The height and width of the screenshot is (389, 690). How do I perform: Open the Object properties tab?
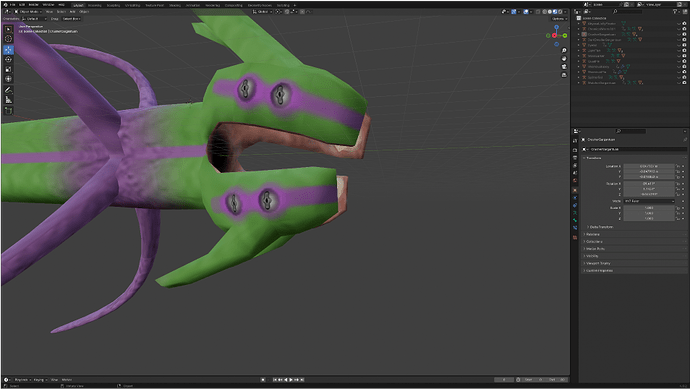[x=575, y=191]
